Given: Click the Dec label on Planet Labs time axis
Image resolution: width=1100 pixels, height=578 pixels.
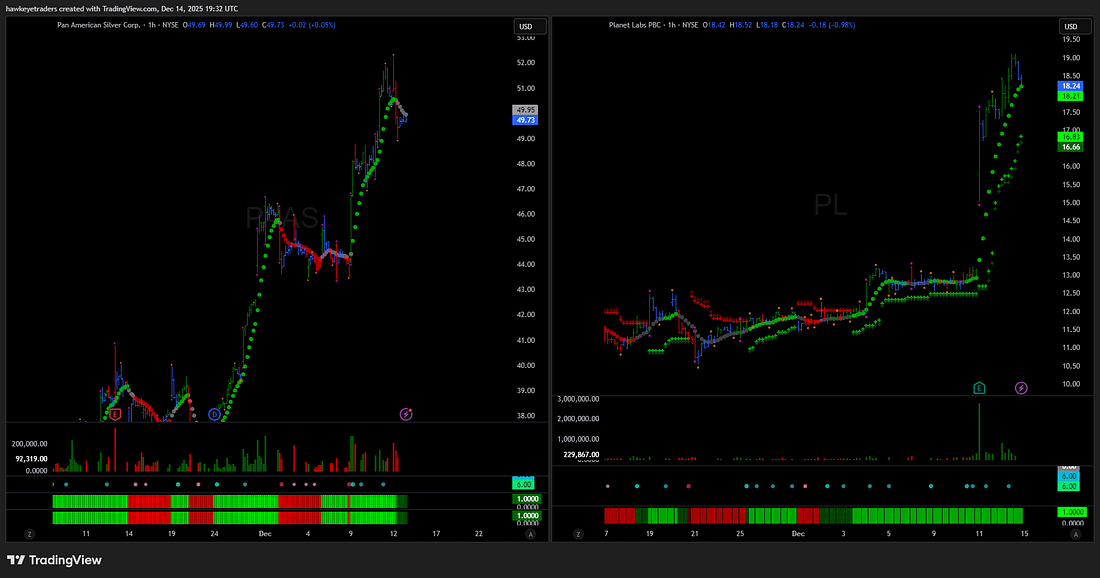Looking at the screenshot, I should pyautogui.click(x=798, y=534).
